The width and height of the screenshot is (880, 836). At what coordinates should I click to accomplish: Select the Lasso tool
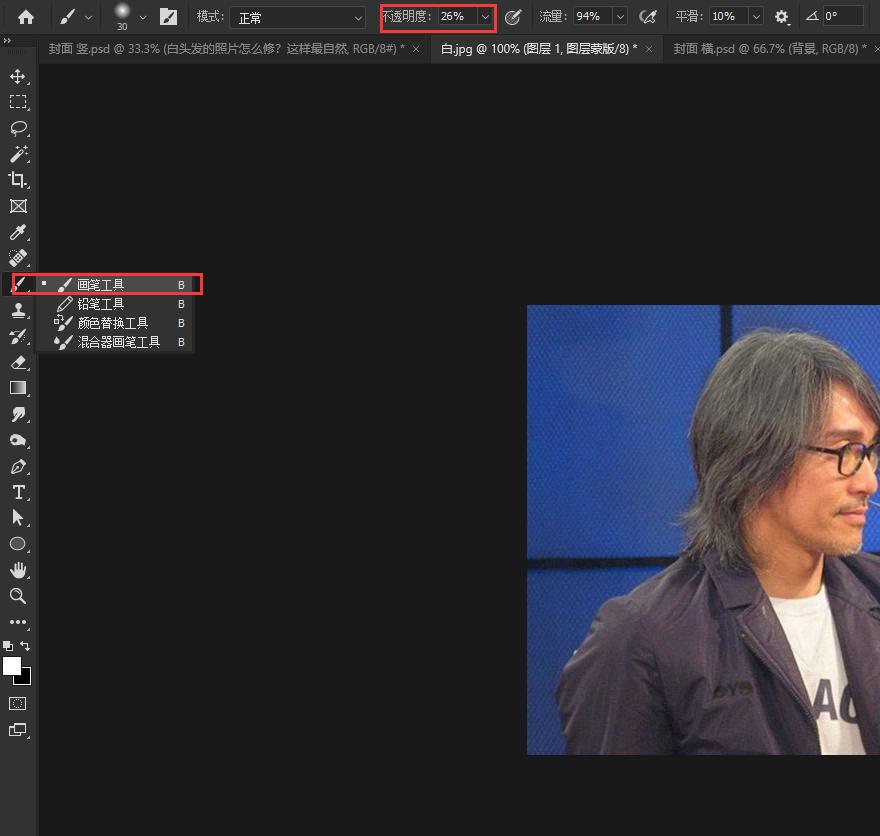tap(18, 128)
